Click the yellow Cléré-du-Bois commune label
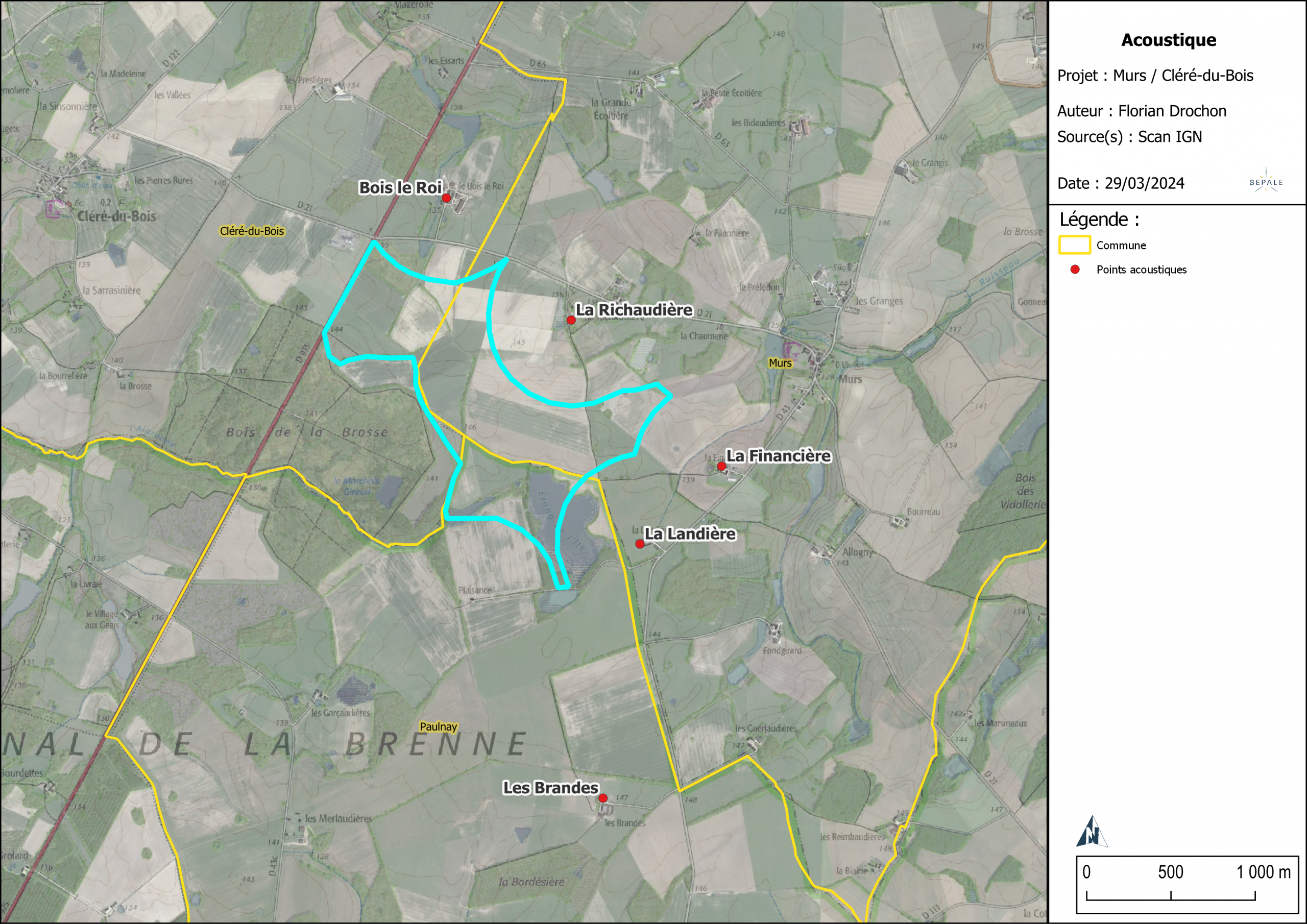Viewport: 1307px width, 924px height. point(252,231)
